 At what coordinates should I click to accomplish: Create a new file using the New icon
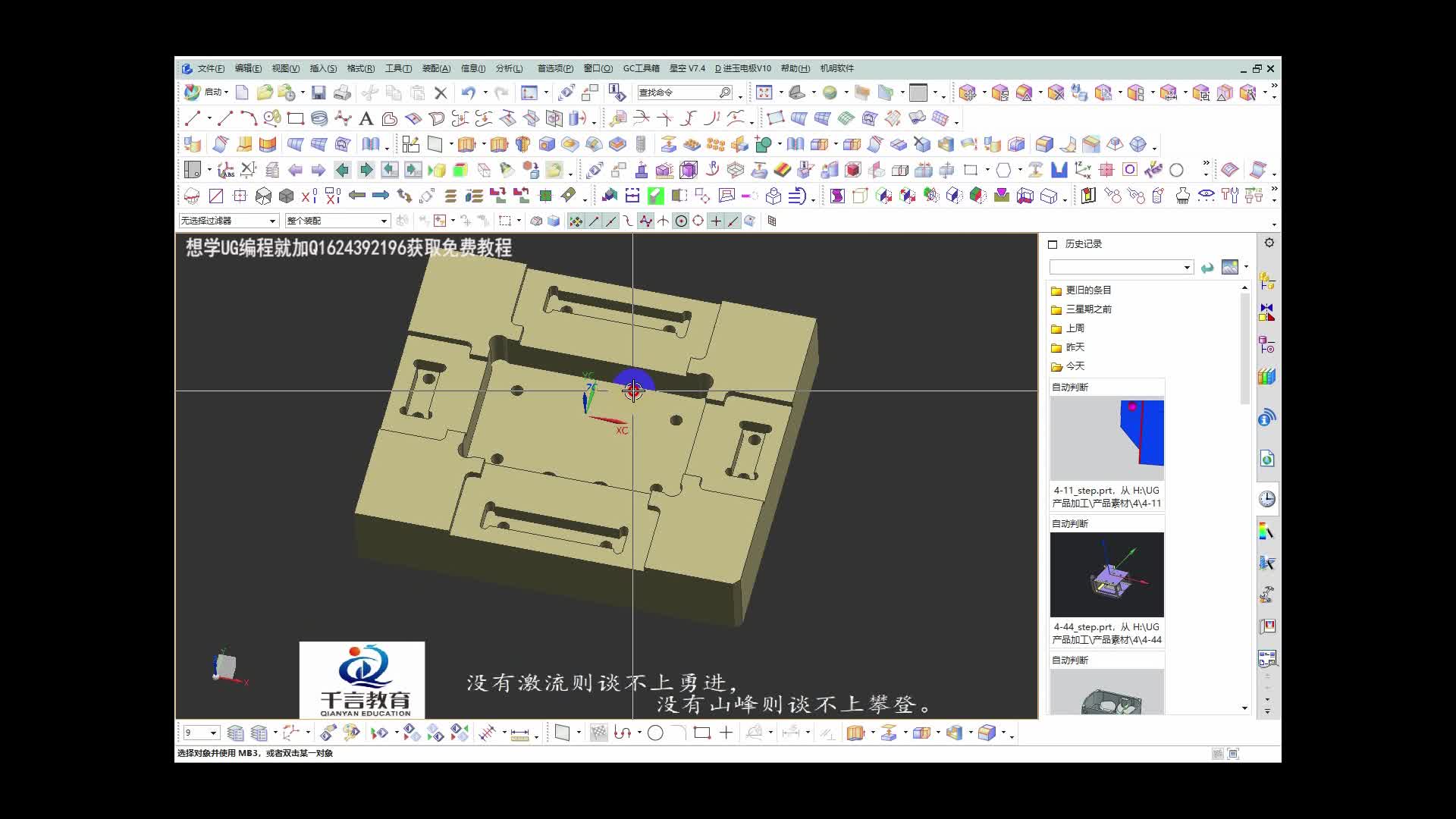pos(242,93)
